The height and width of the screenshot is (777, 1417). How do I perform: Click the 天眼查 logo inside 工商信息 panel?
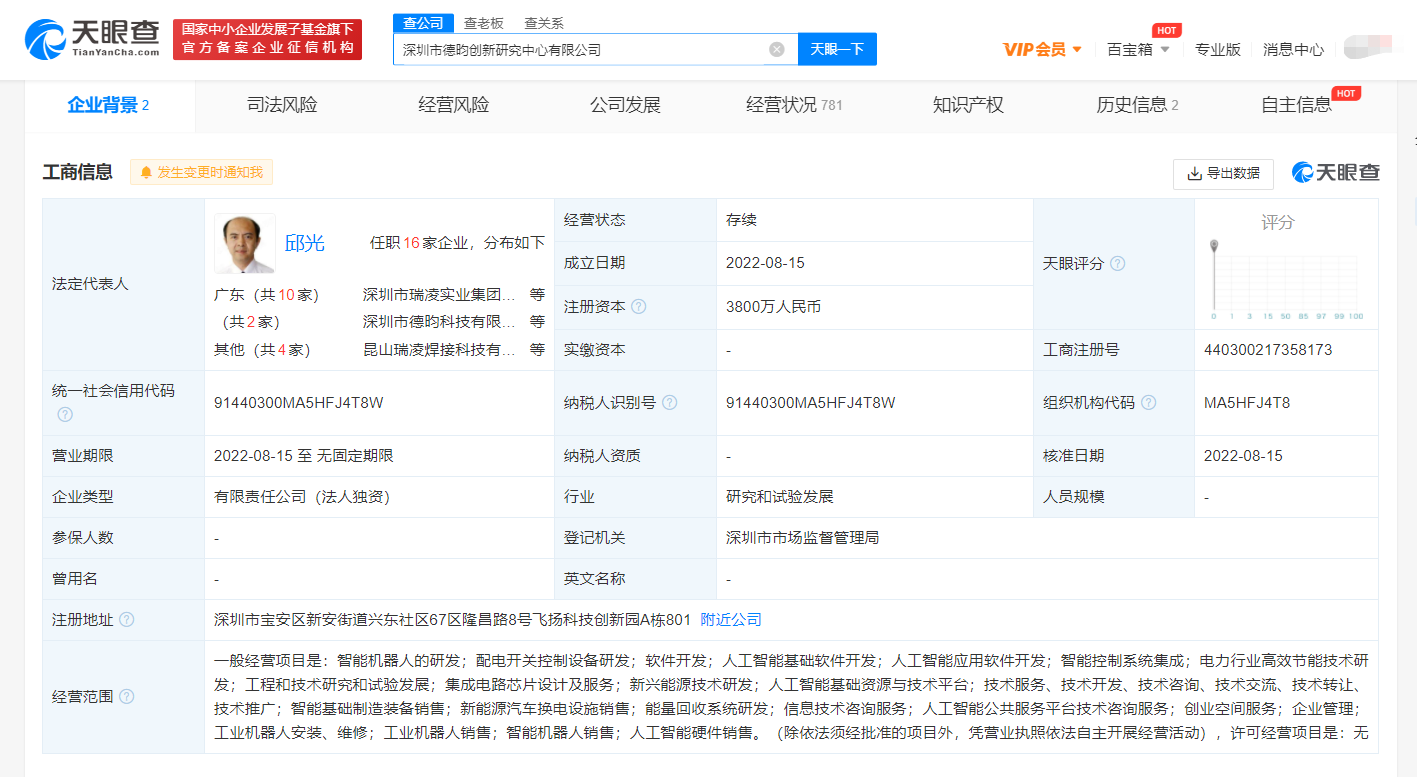click(x=1336, y=173)
